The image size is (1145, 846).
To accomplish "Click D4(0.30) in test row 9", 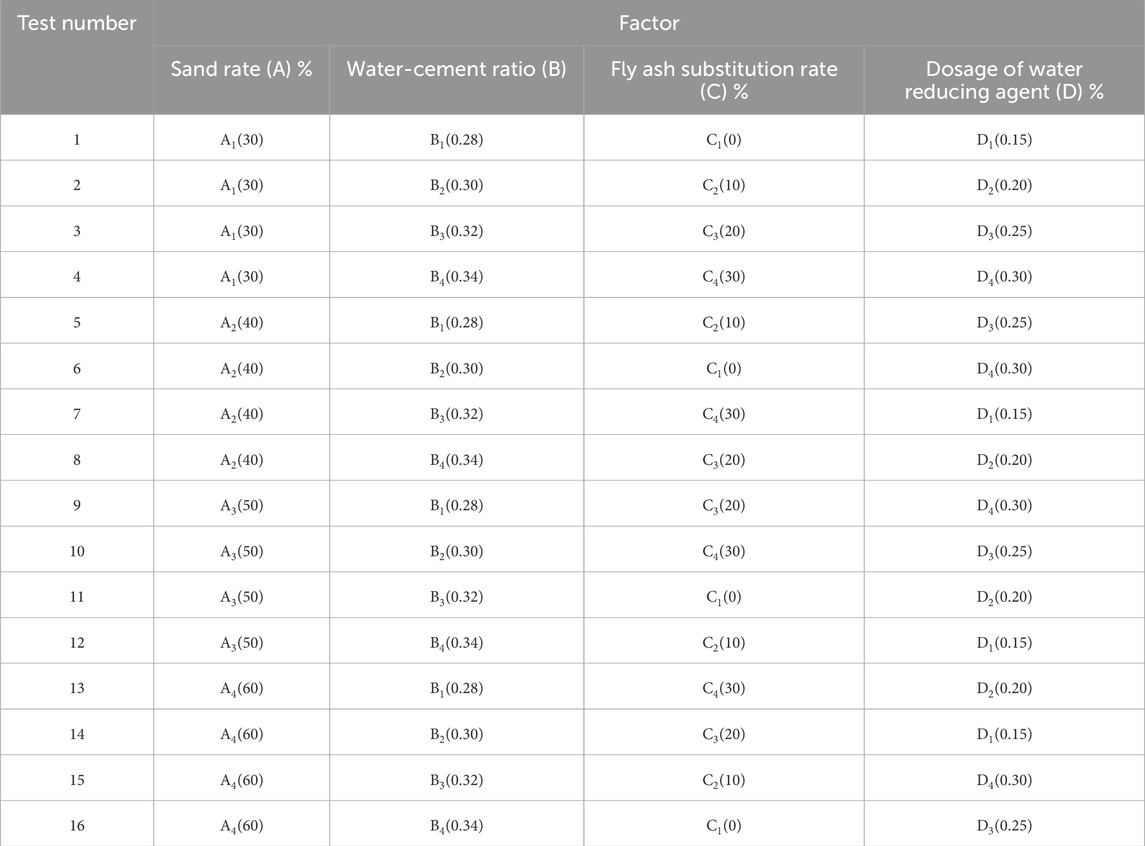I will click(x=1004, y=505).
